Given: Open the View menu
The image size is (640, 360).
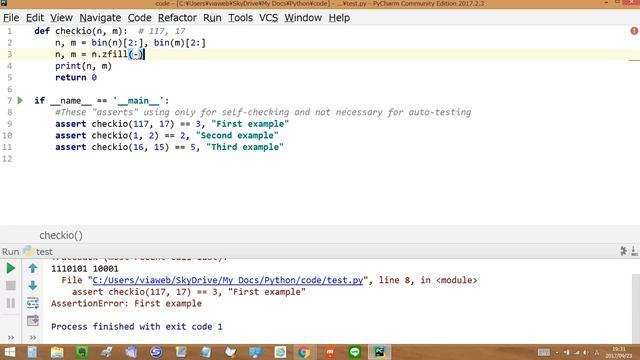Looking at the screenshot, I should [61, 18].
